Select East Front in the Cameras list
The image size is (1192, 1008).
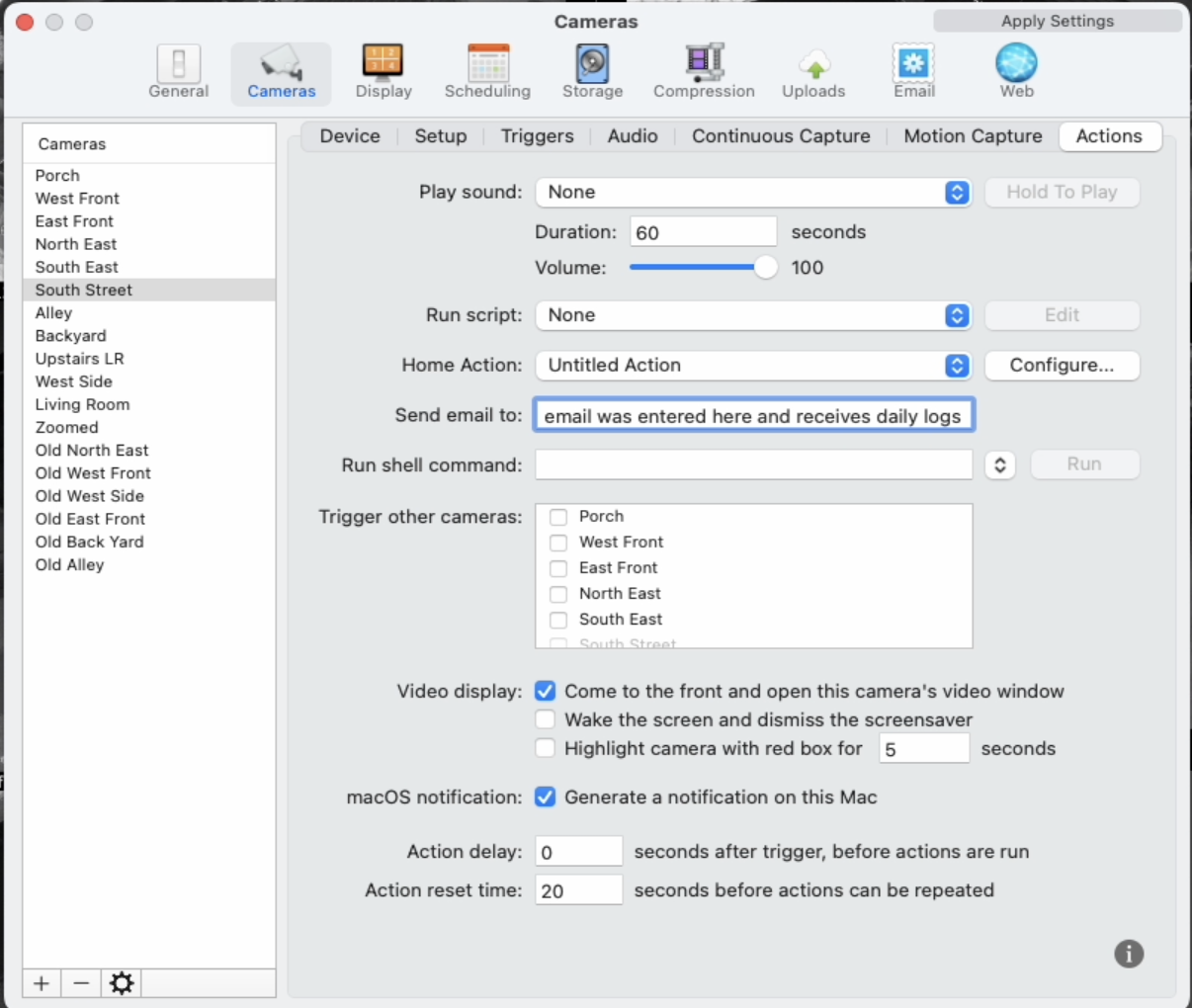(149, 221)
